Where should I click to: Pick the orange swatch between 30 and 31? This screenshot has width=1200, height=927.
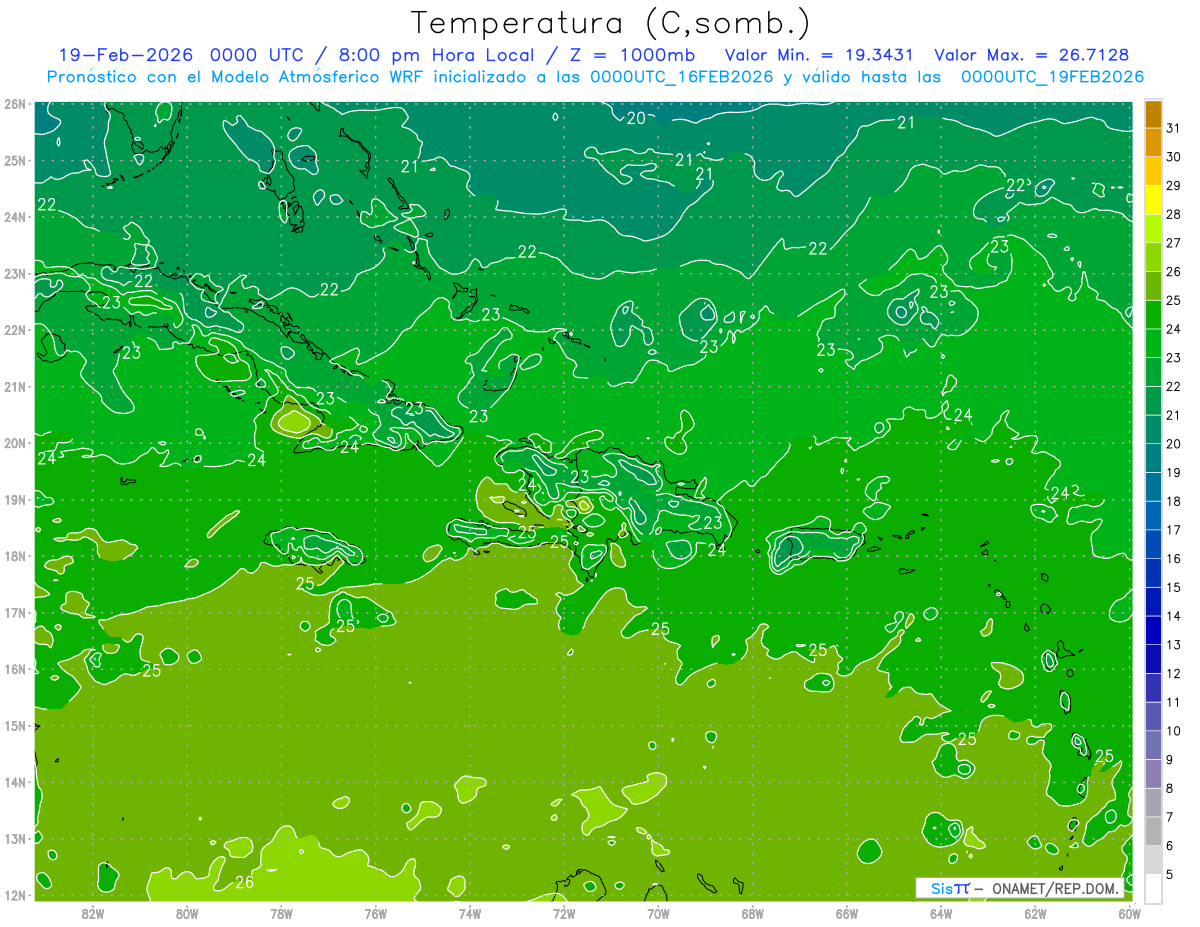[1153, 143]
